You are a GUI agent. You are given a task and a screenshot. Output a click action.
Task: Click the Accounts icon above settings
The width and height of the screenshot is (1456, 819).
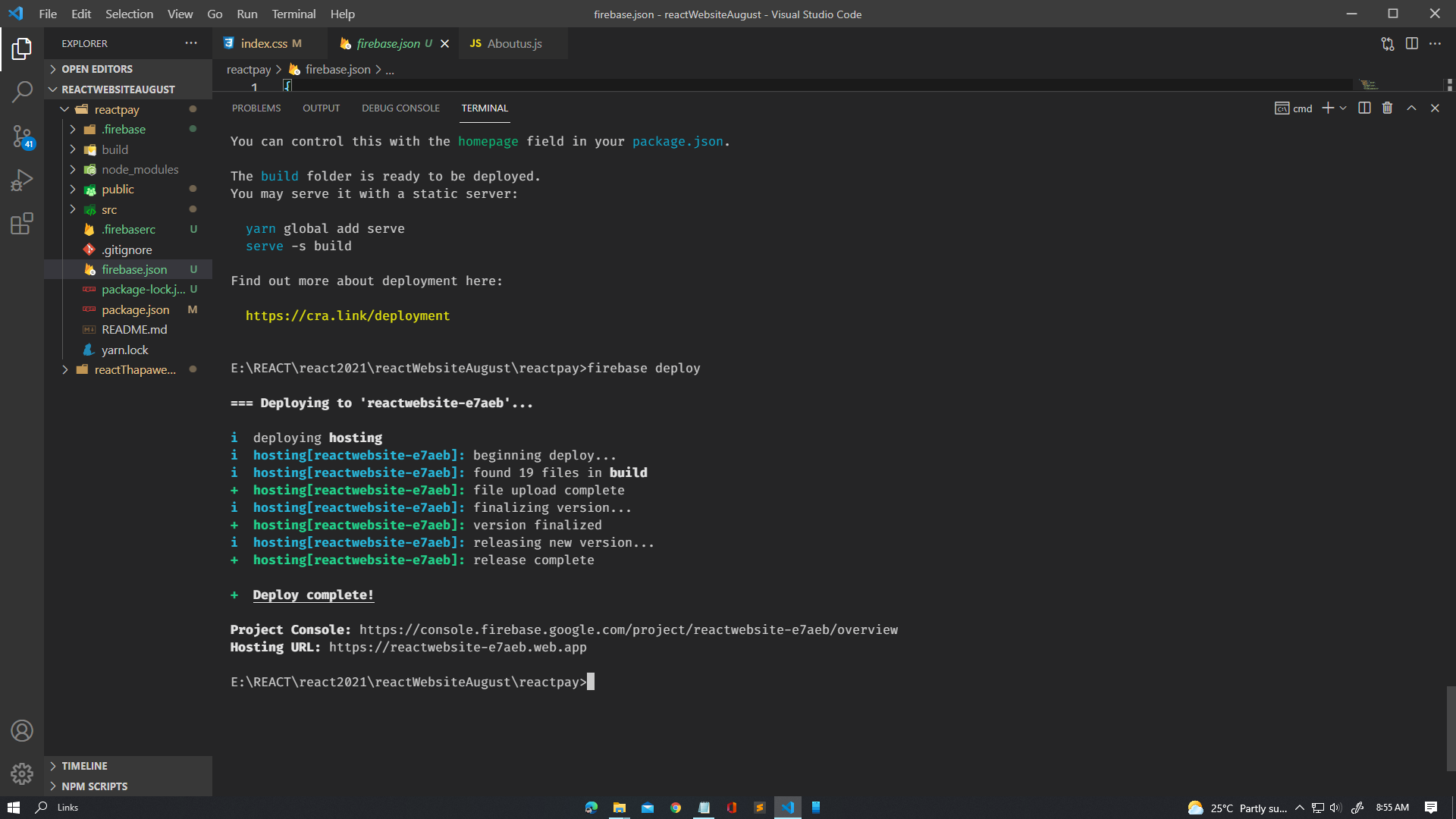click(x=22, y=730)
